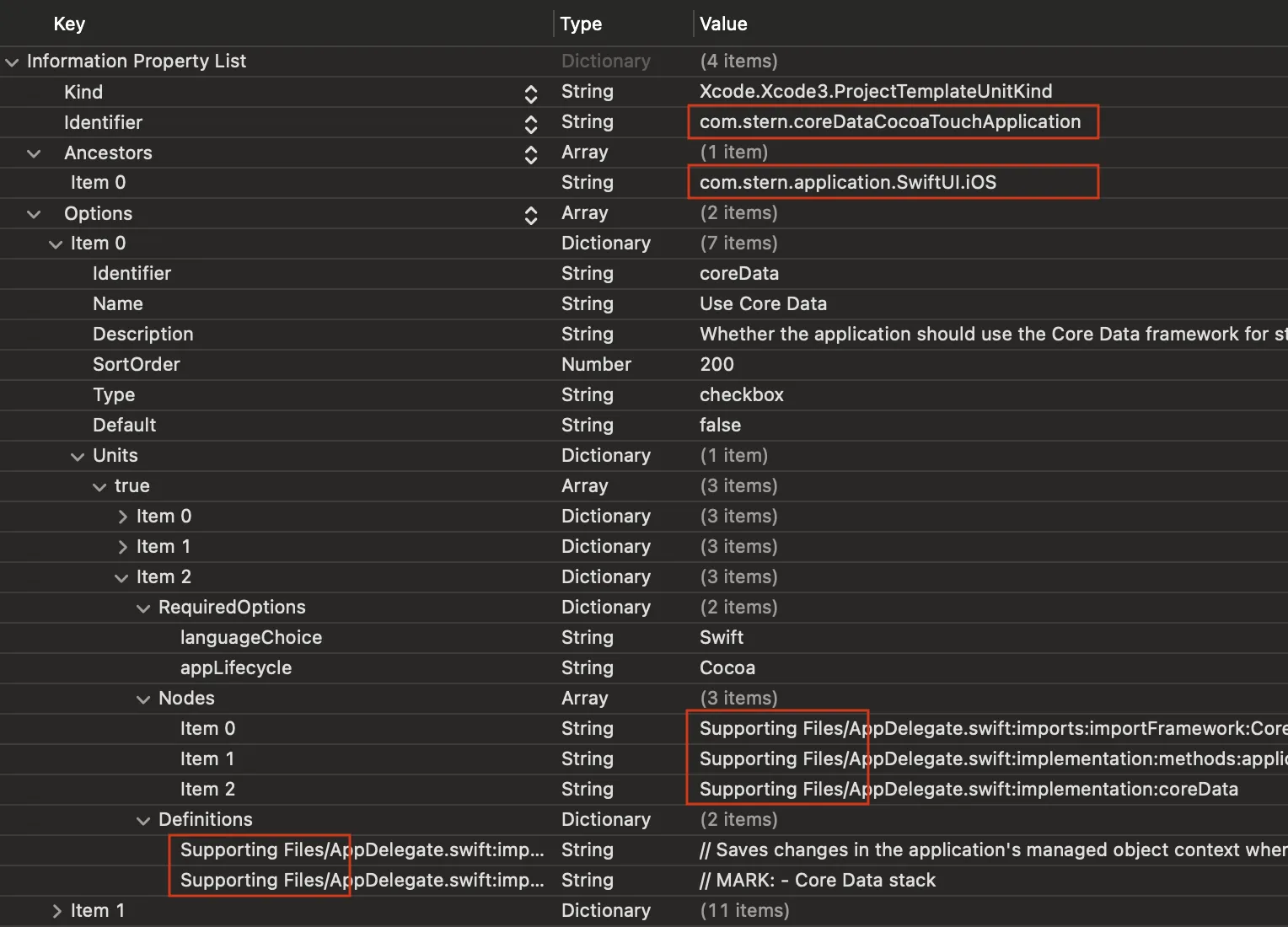
Task: Select the Definitions key above the Item 1 row
Action: (362, 880)
